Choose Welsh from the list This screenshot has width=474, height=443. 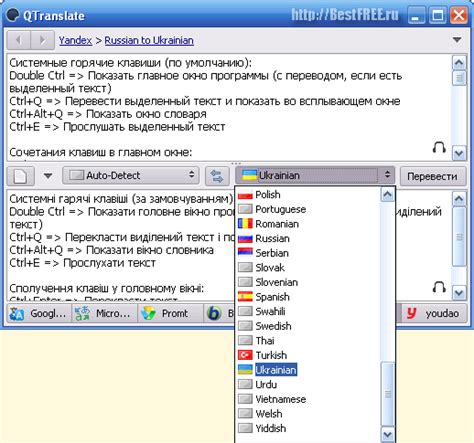click(308, 414)
